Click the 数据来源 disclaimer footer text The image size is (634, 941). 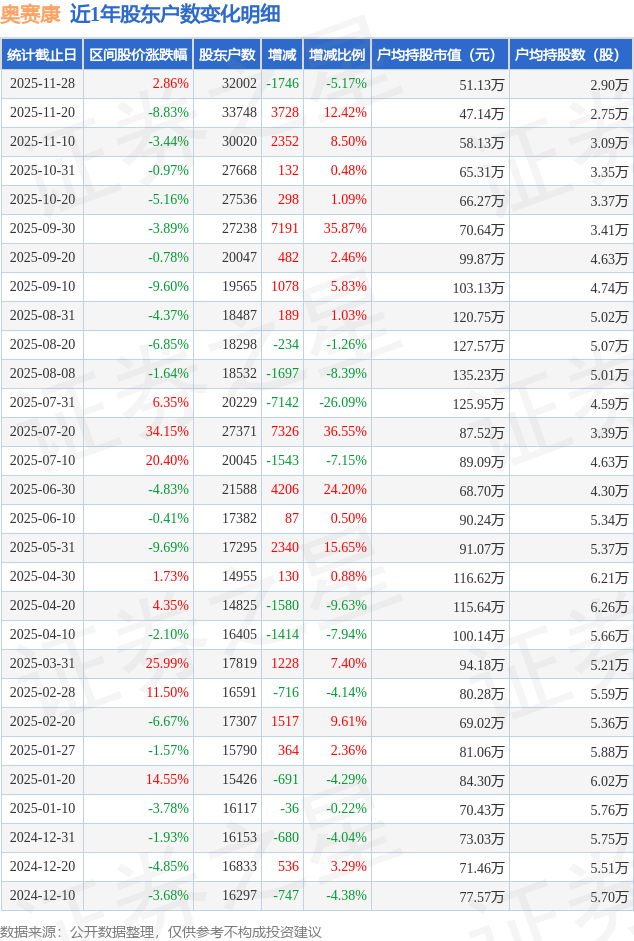[x=160, y=931]
